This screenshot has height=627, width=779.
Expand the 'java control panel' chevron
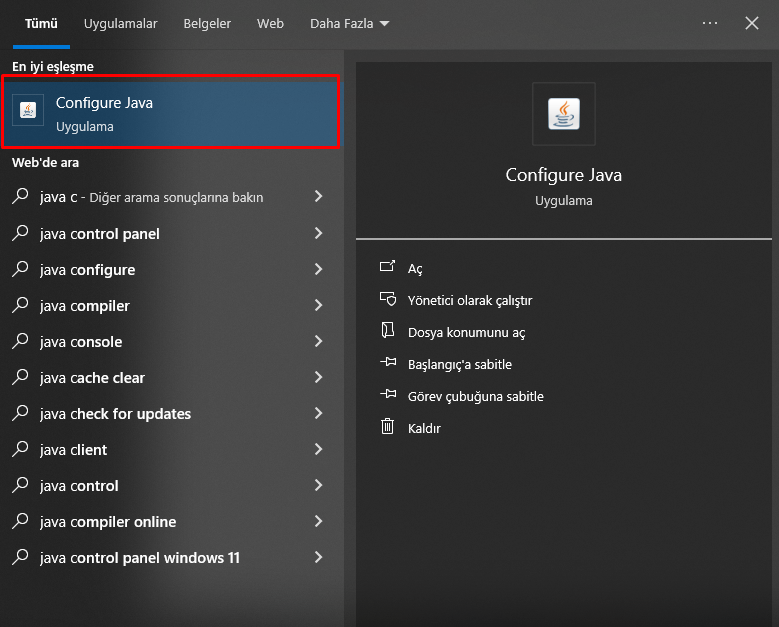318,233
